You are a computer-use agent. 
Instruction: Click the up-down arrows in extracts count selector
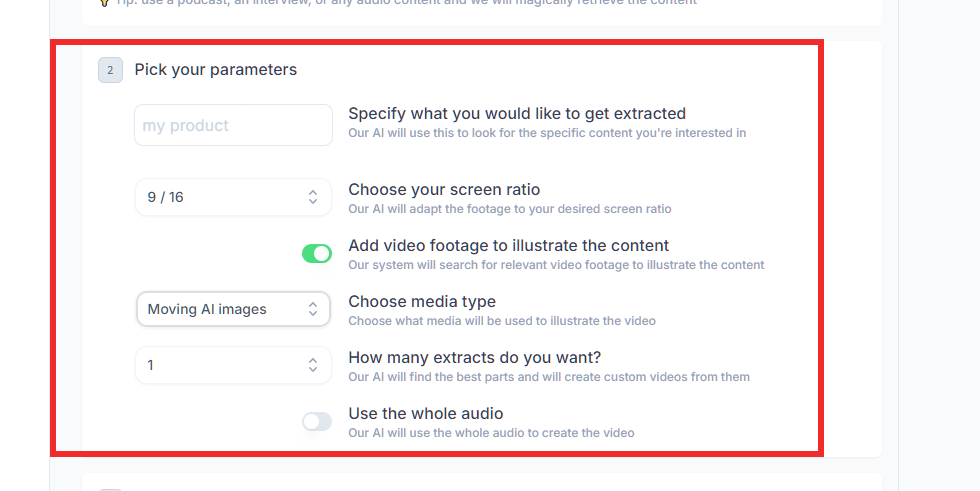point(313,365)
